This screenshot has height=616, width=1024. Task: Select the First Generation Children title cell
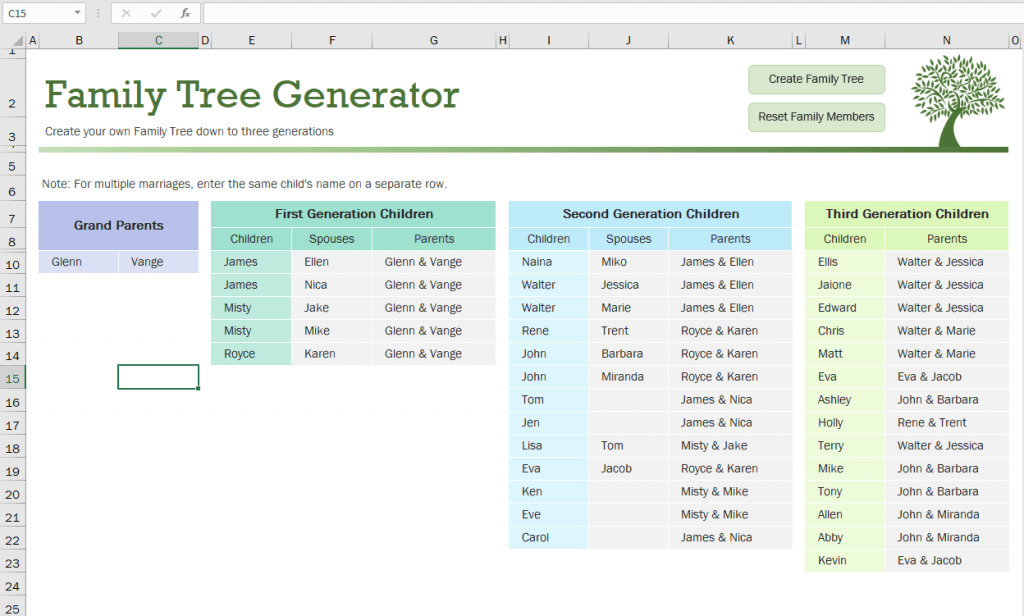tap(354, 214)
